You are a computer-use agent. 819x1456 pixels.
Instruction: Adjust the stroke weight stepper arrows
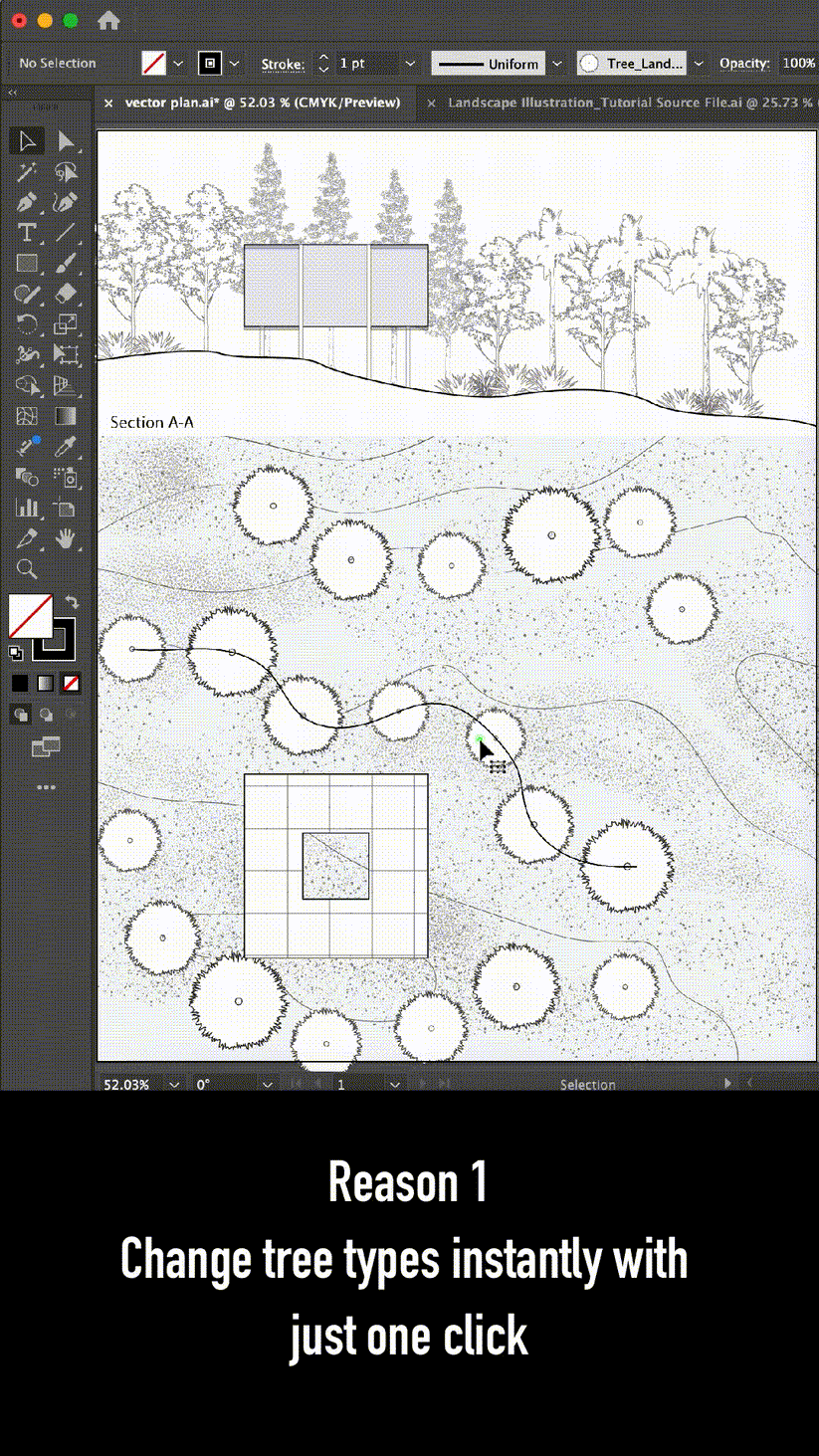[323, 63]
